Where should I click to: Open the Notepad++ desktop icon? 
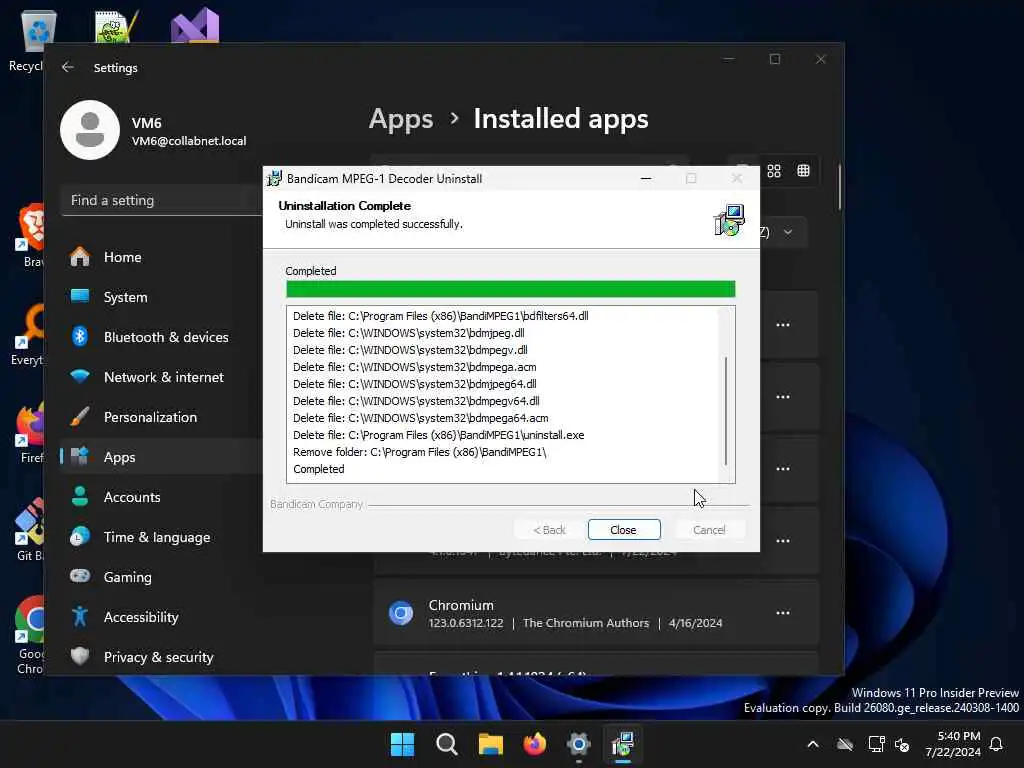pos(116,26)
